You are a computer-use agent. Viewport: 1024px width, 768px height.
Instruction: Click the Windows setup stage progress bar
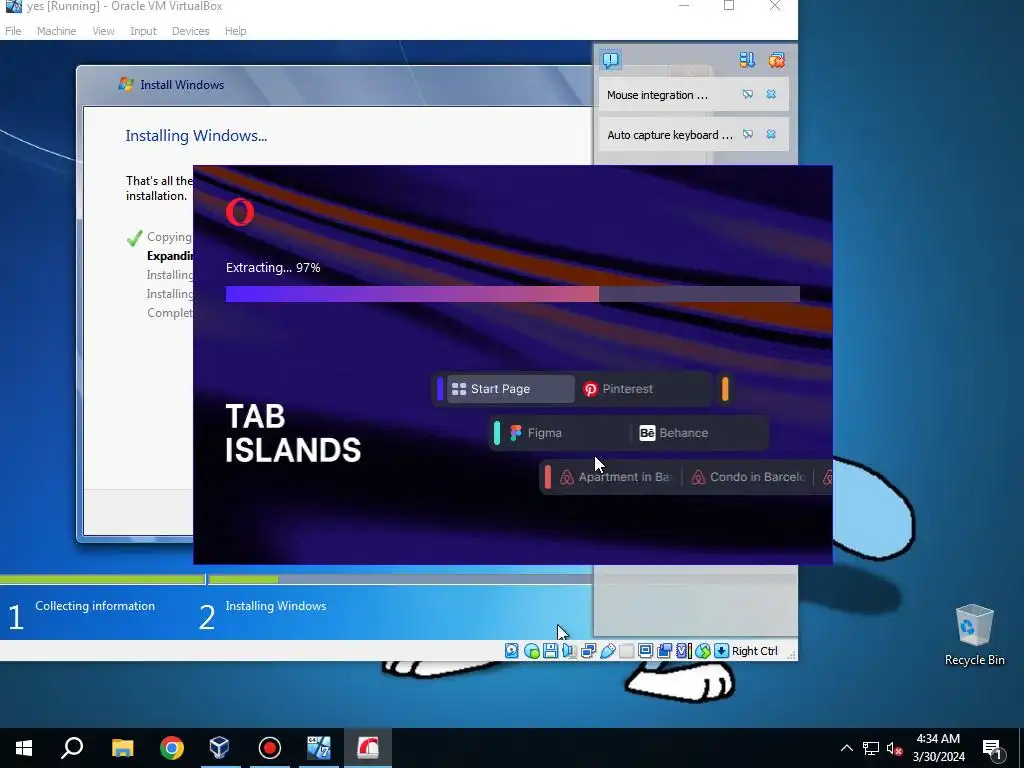[296, 579]
